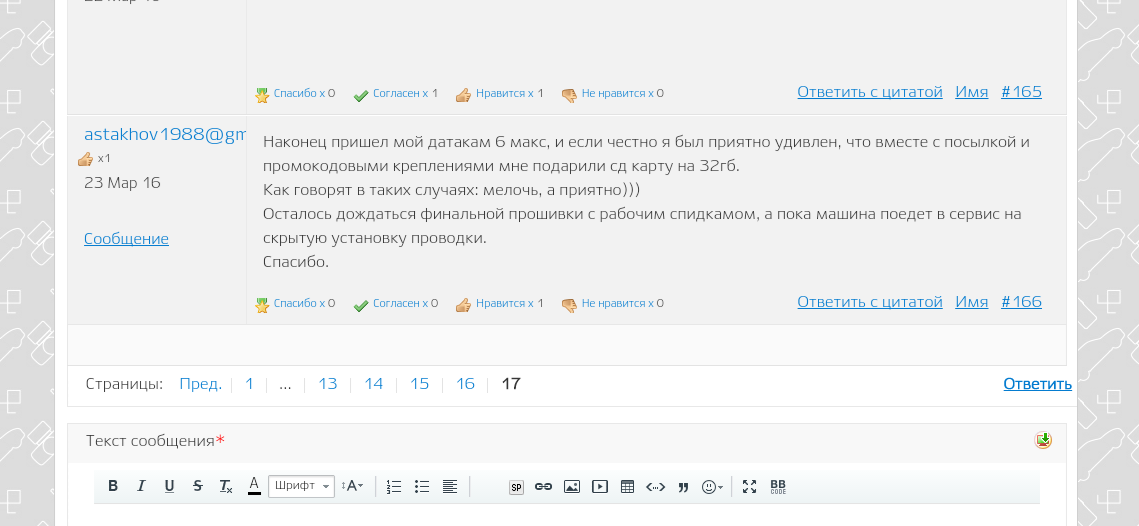The height and width of the screenshot is (526, 1139).
Task: Click the Ответить reply link
Action: click(1037, 384)
